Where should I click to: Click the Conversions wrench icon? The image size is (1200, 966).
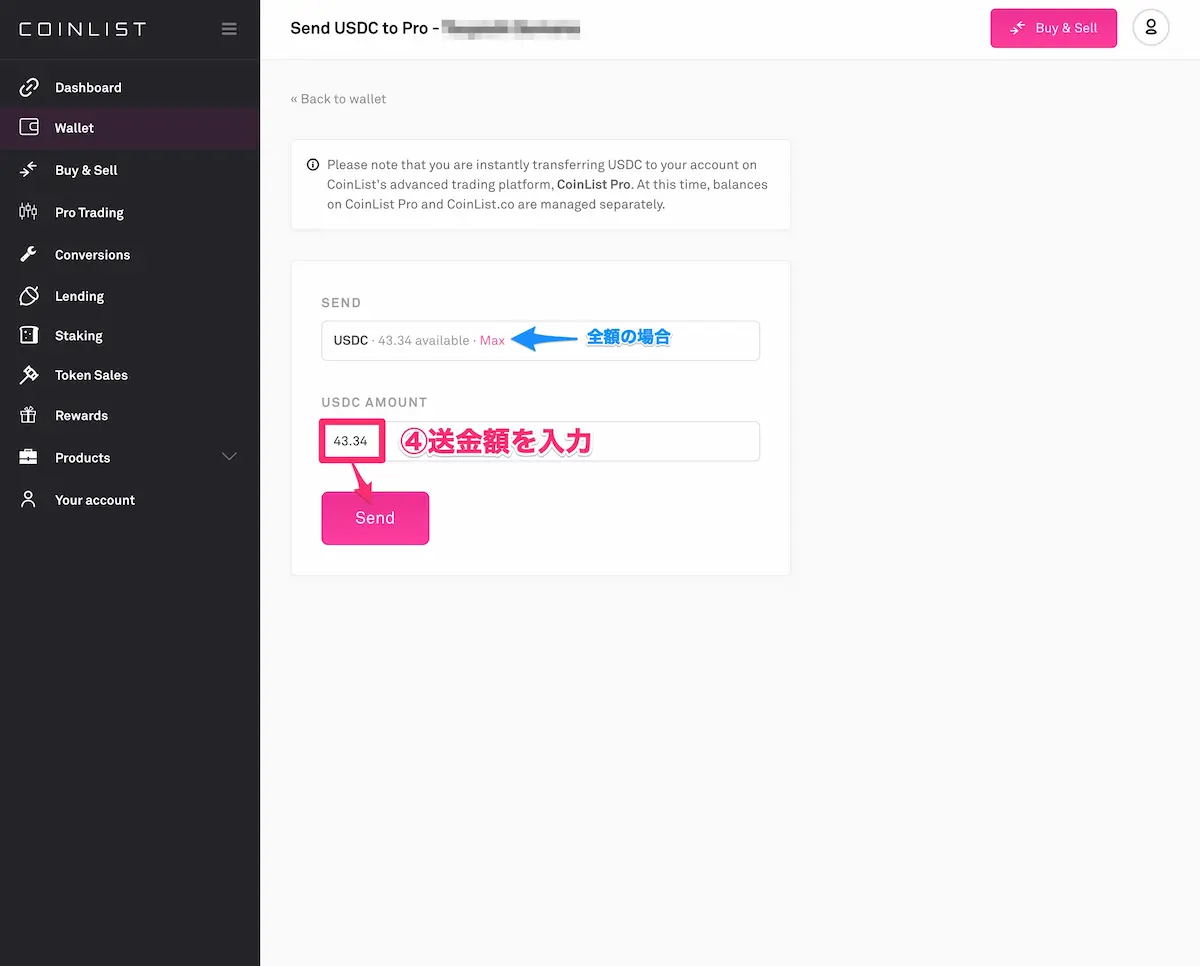(x=29, y=254)
